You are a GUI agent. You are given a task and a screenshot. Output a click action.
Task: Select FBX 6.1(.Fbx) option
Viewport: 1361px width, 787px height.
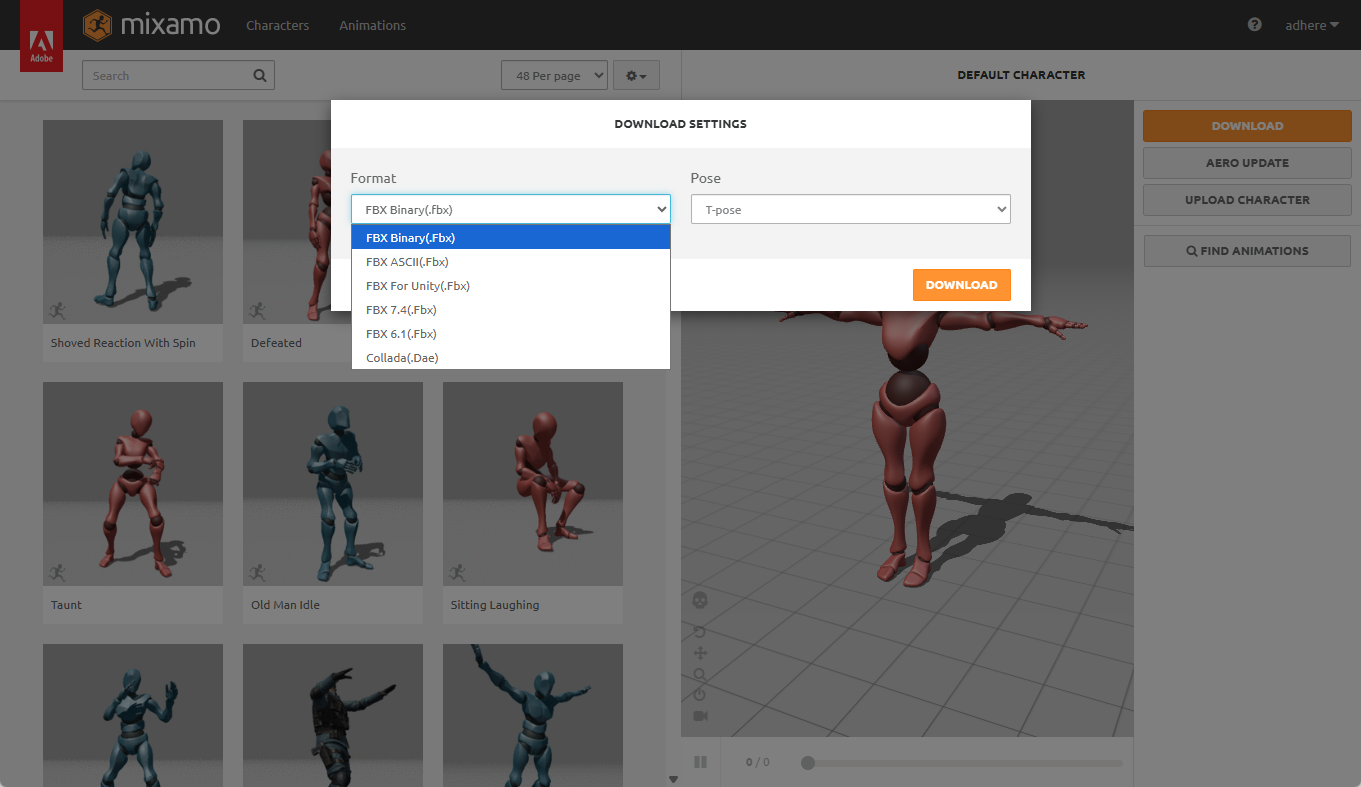511,334
